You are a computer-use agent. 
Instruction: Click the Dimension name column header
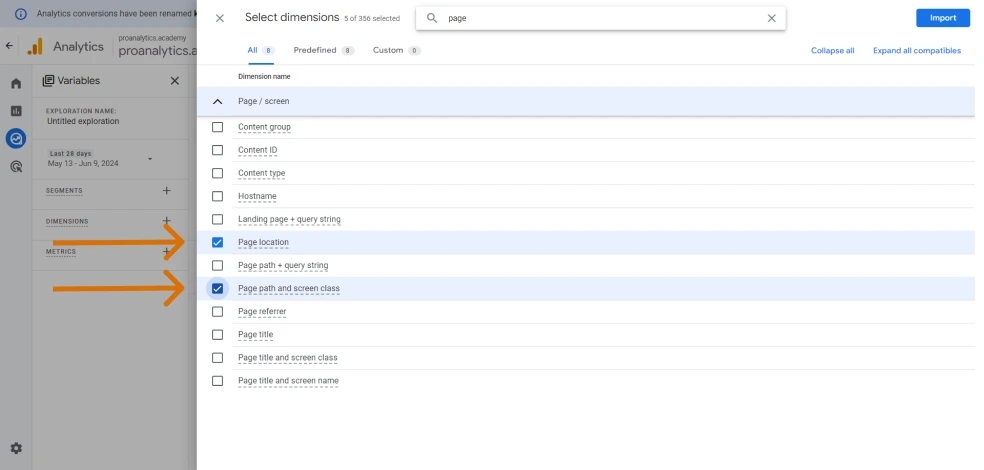tap(264, 77)
